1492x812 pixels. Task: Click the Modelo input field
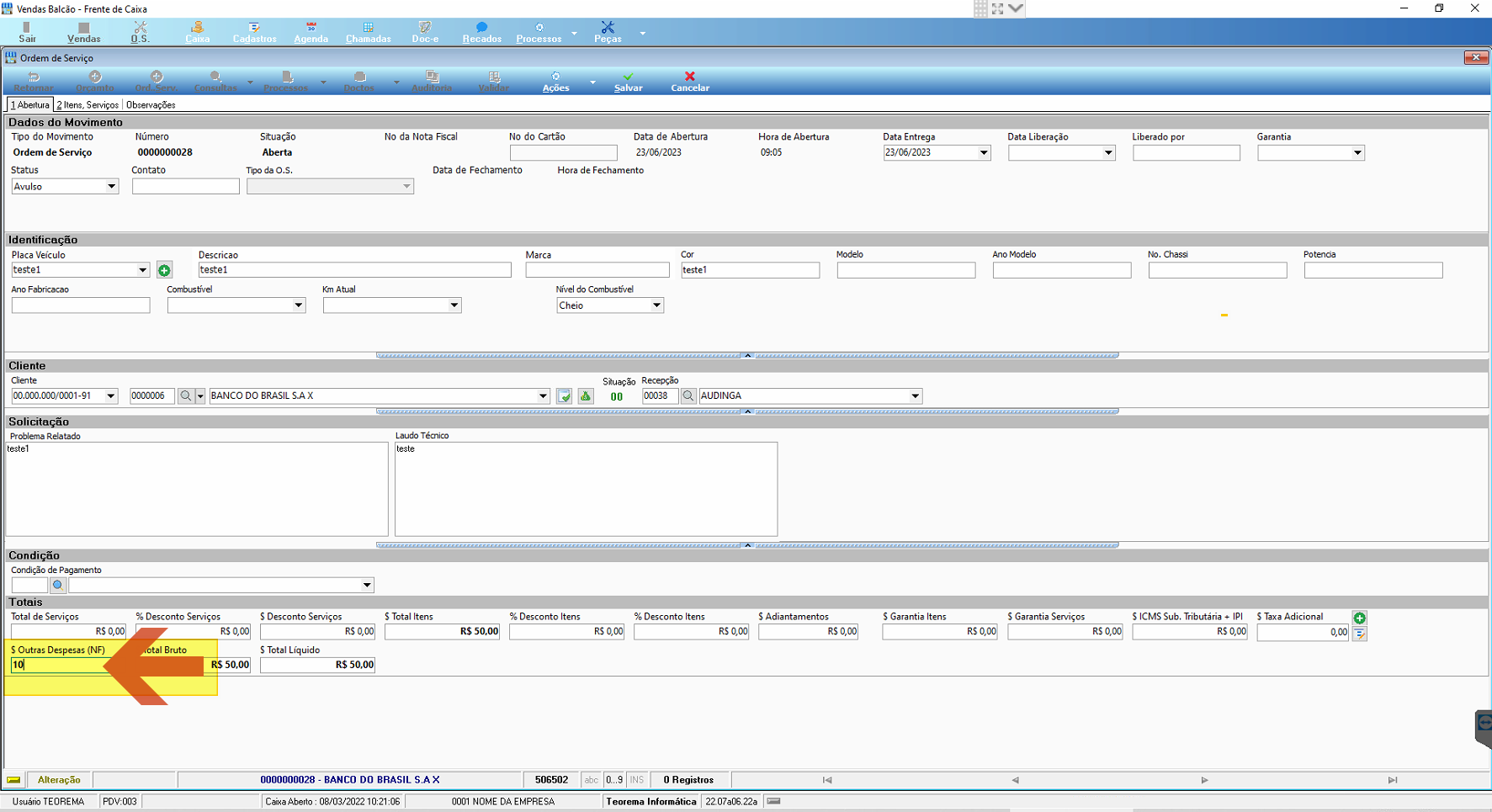[x=905, y=270]
